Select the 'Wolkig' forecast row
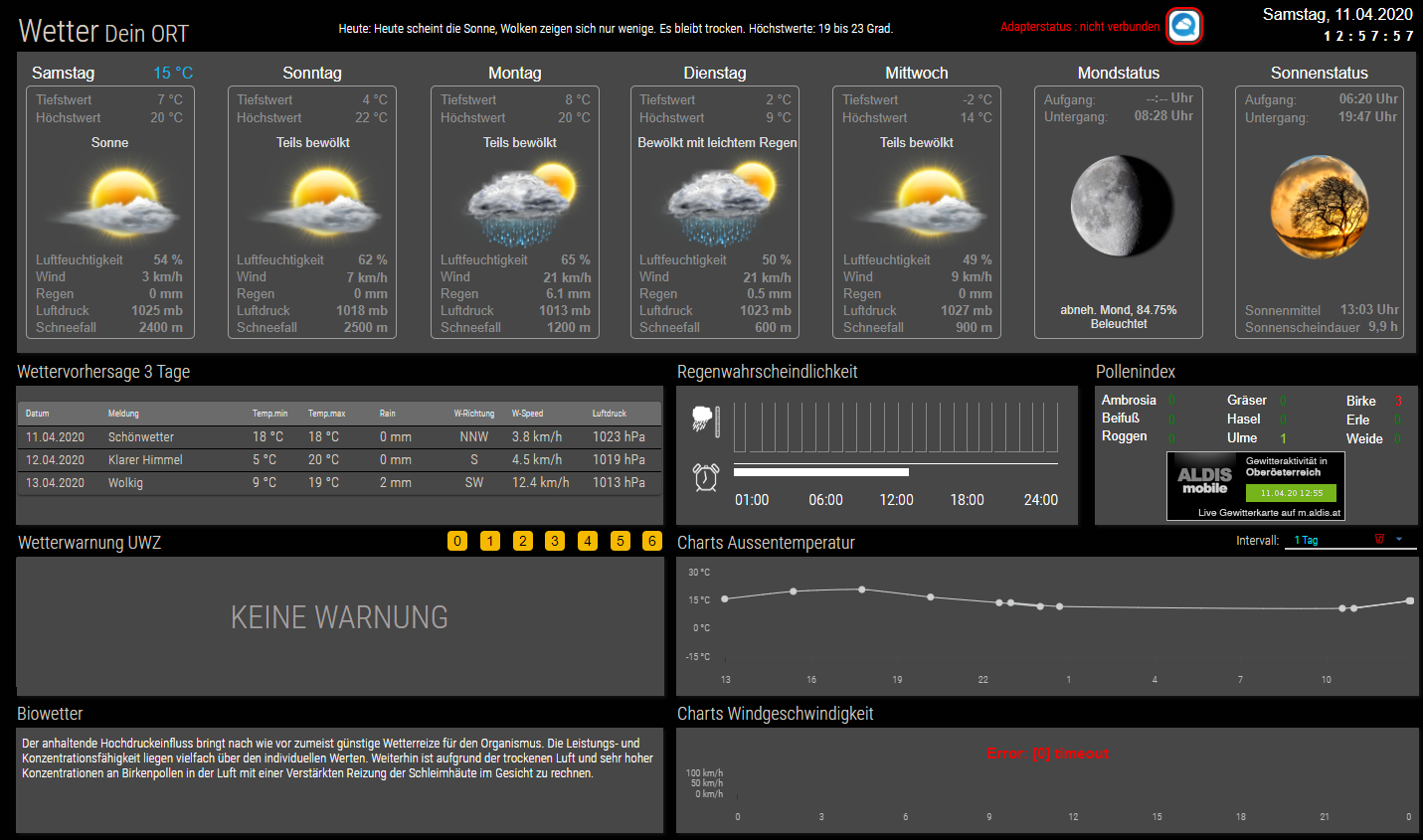This screenshot has width=1423, height=840. point(339,482)
